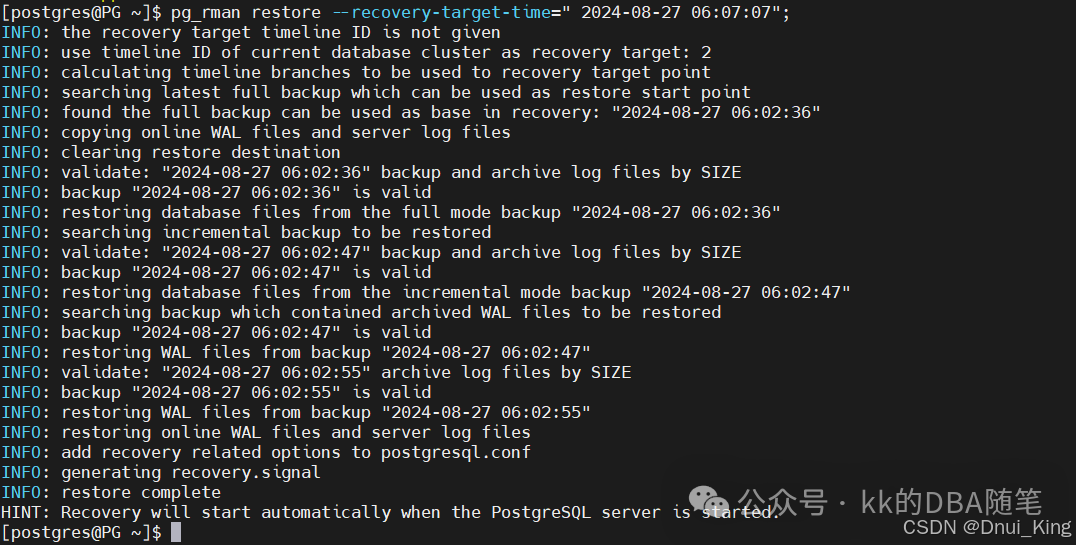Click the final [postgres@PG ~]$ prompt

82,532
